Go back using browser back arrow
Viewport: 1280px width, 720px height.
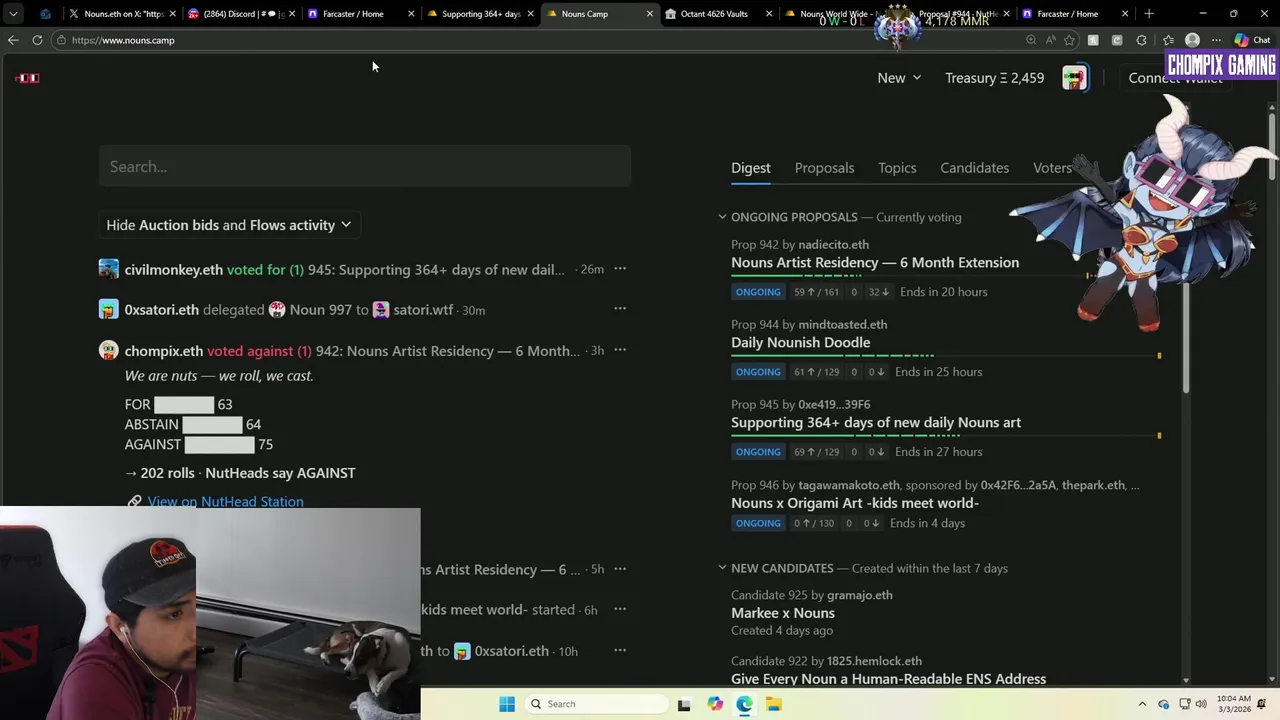pos(13,40)
